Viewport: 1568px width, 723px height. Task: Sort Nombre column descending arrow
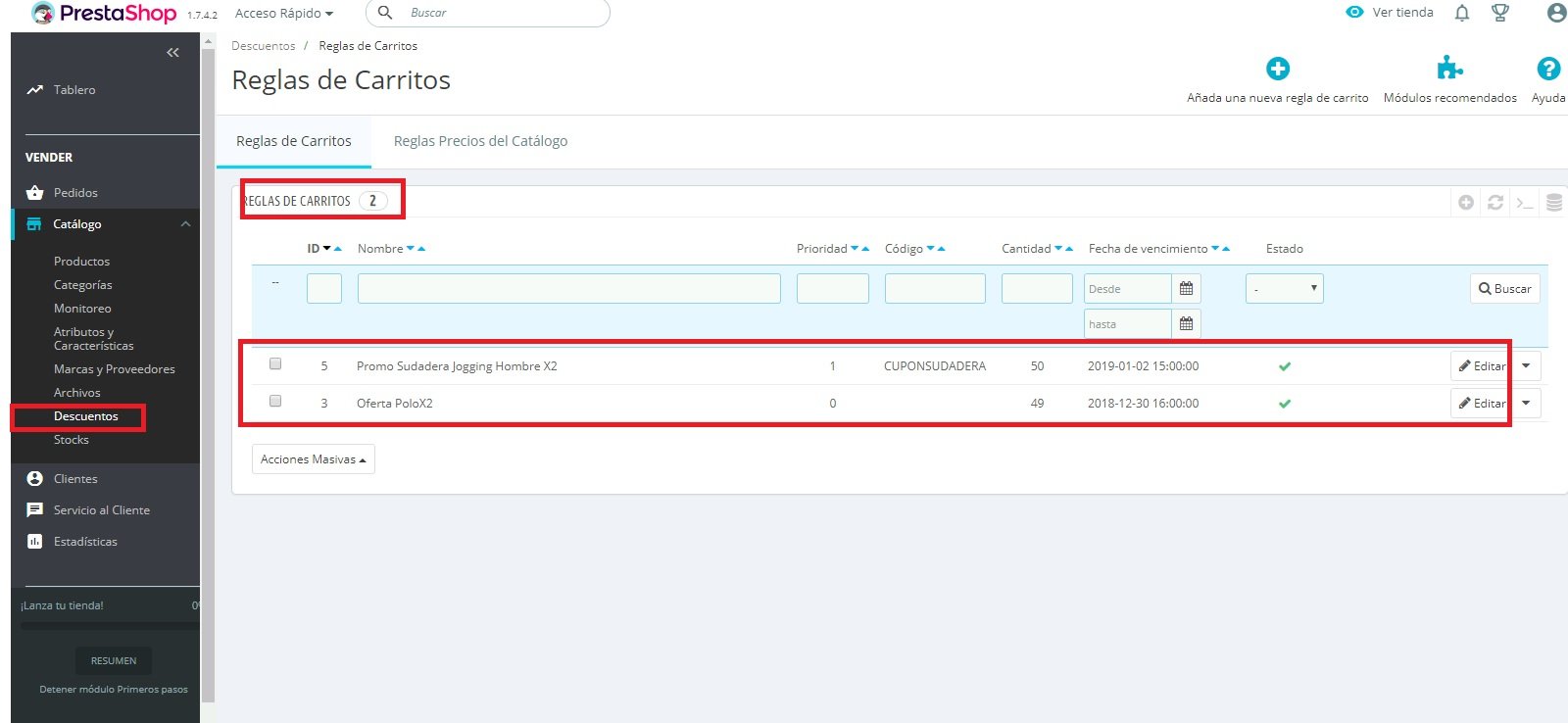(411, 249)
